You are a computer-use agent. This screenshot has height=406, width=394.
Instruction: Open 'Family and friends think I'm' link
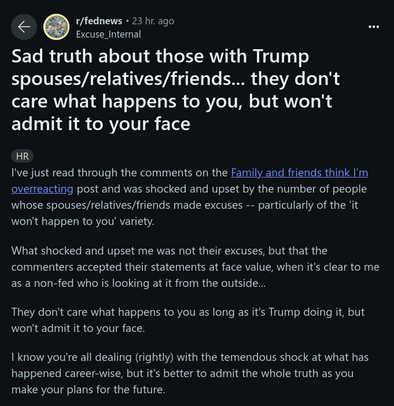point(300,173)
